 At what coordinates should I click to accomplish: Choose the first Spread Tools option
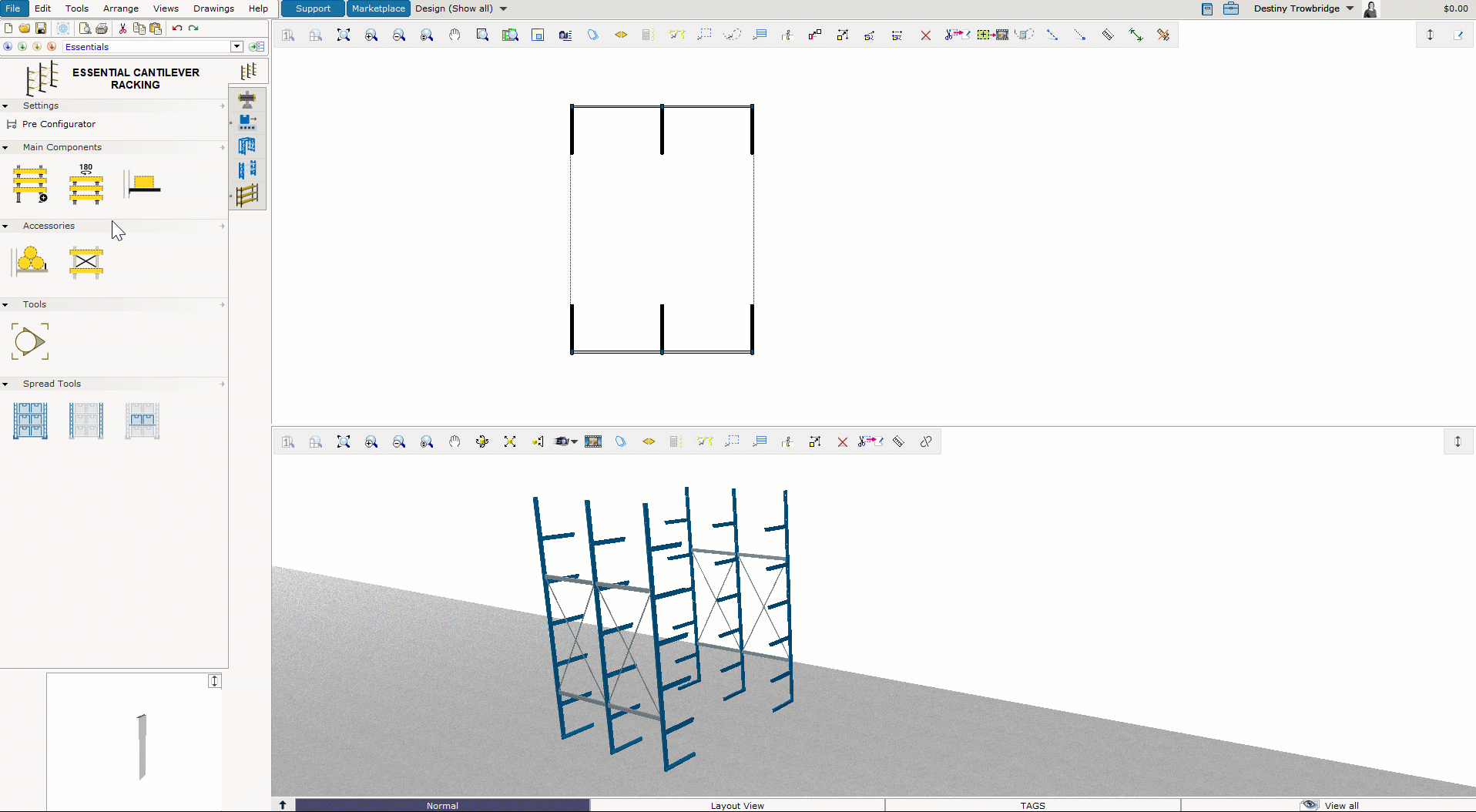point(30,421)
